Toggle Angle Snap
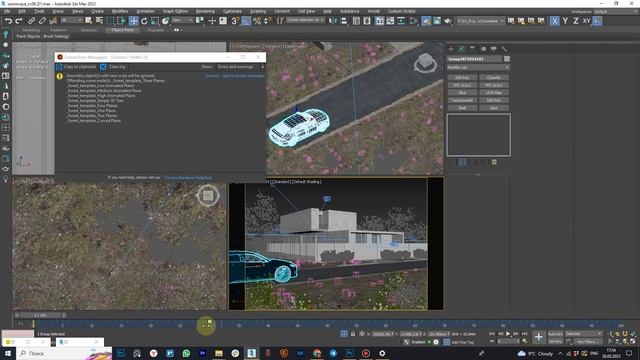Viewport: 640px width, 360px height. [246, 21]
